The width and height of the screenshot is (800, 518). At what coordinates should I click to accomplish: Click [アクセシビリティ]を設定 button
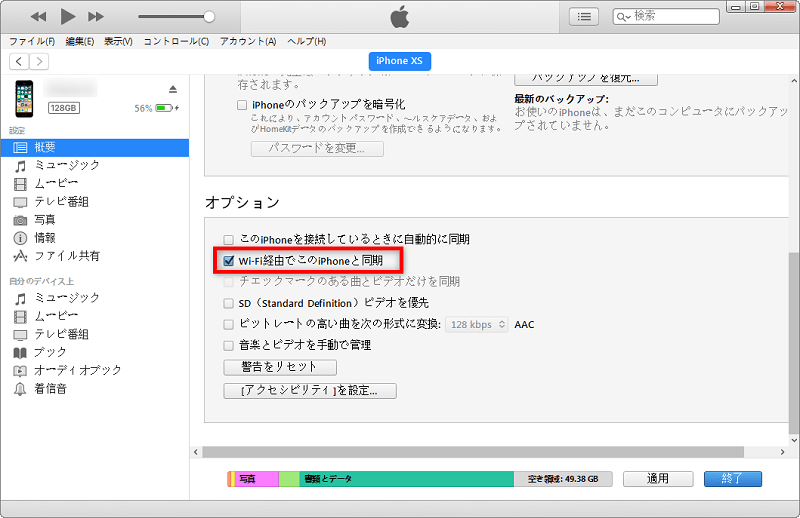pos(310,391)
